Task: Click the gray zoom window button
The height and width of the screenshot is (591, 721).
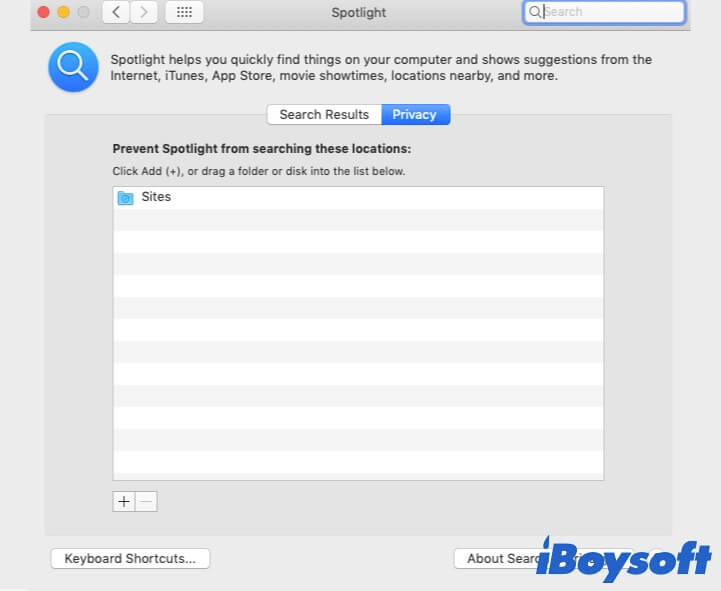Action: click(x=83, y=12)
